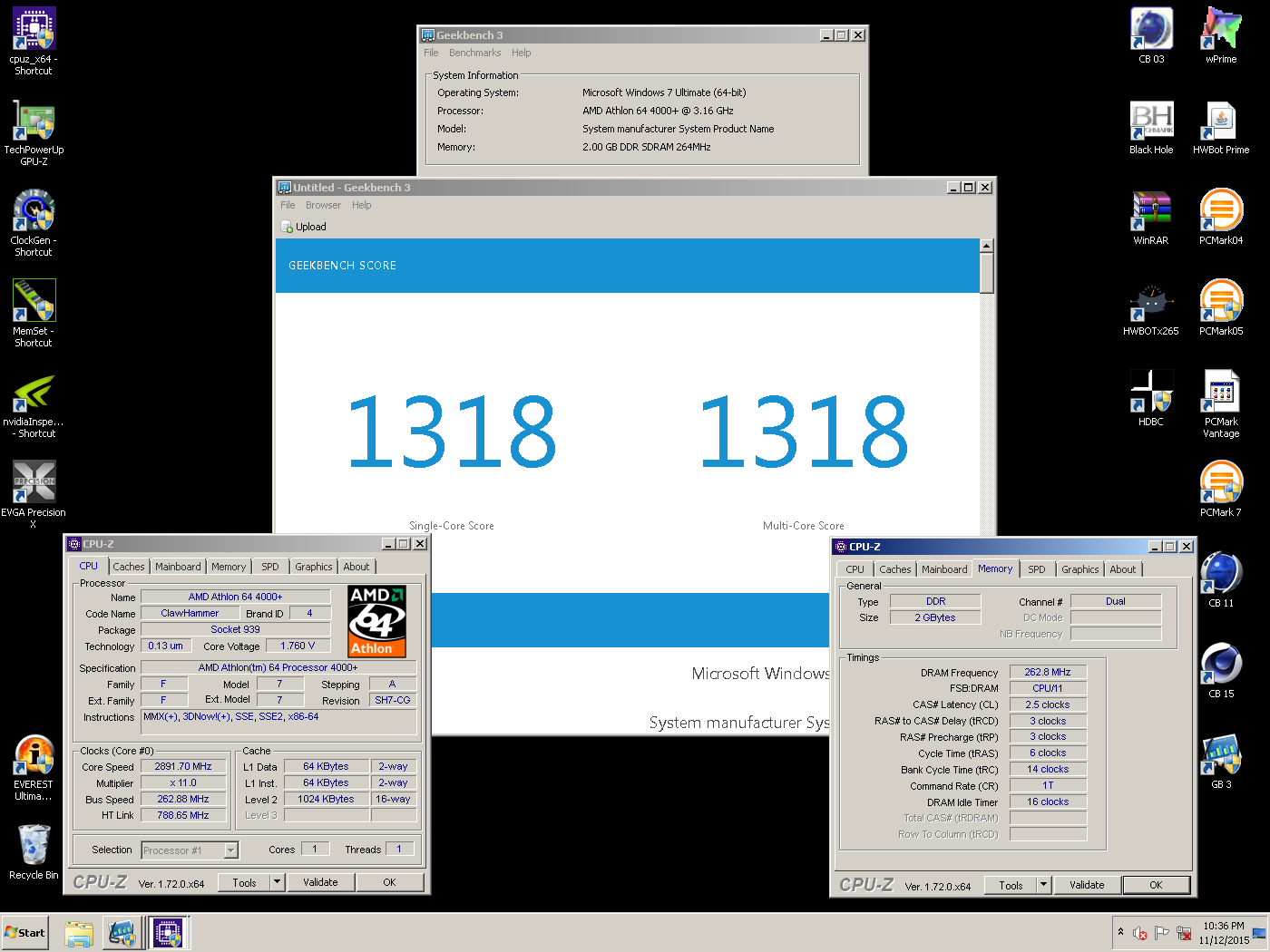This screenshot has height=952, width=1270.
Task: Switch to Memory tab in left CPU-Z
Action: [x=229, y=567]
